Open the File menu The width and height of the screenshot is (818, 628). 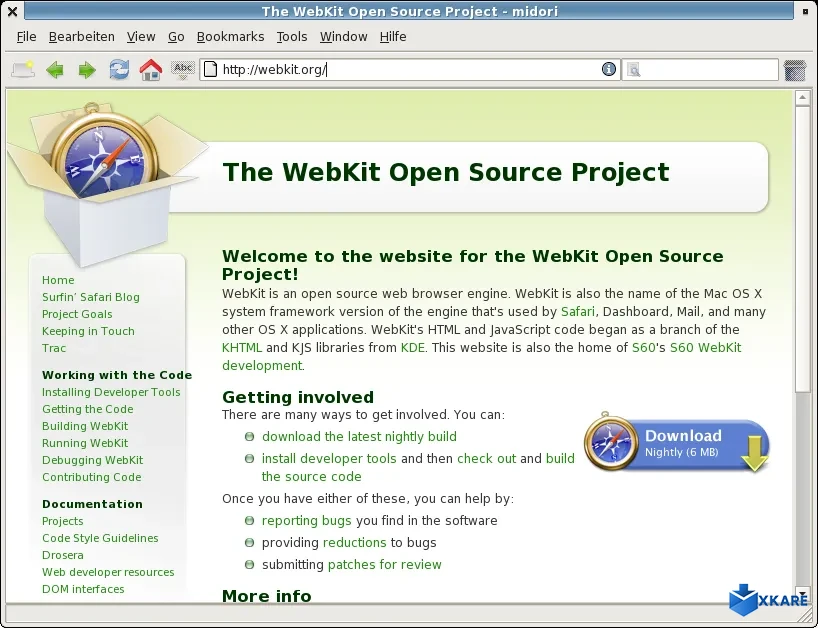click(27, 37)
